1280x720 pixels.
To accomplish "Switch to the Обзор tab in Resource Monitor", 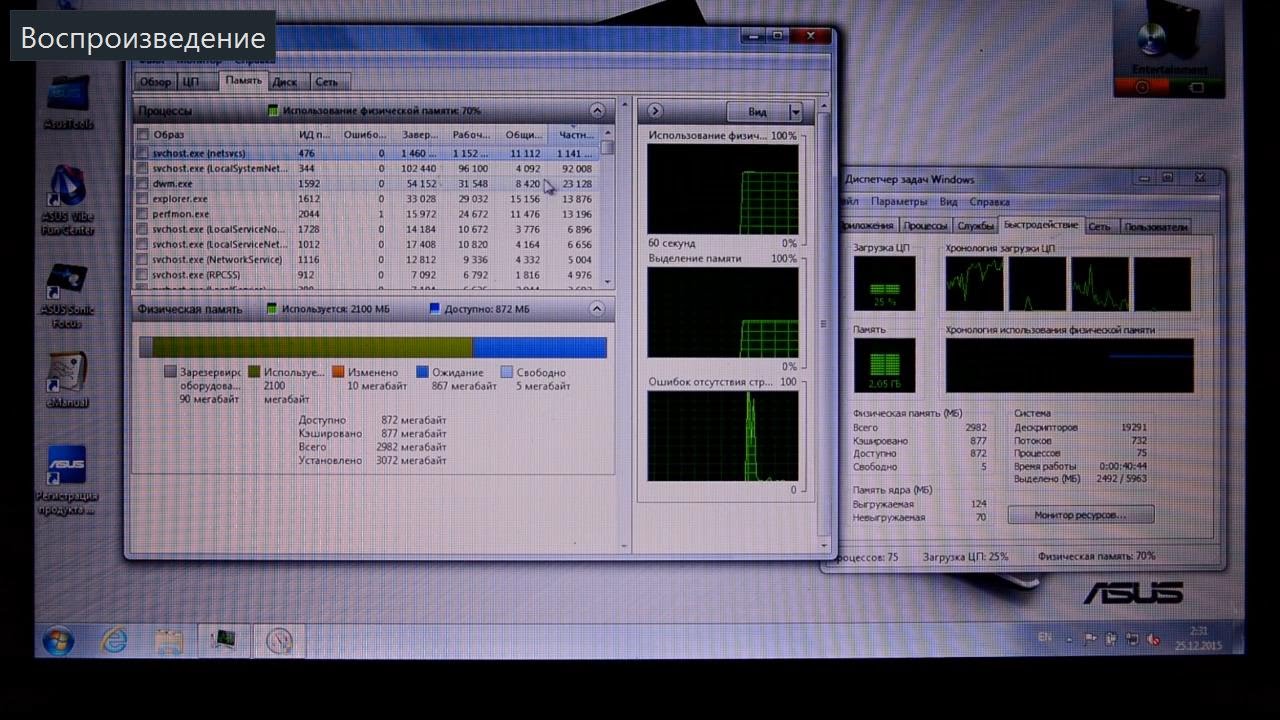I will [156, 82].
